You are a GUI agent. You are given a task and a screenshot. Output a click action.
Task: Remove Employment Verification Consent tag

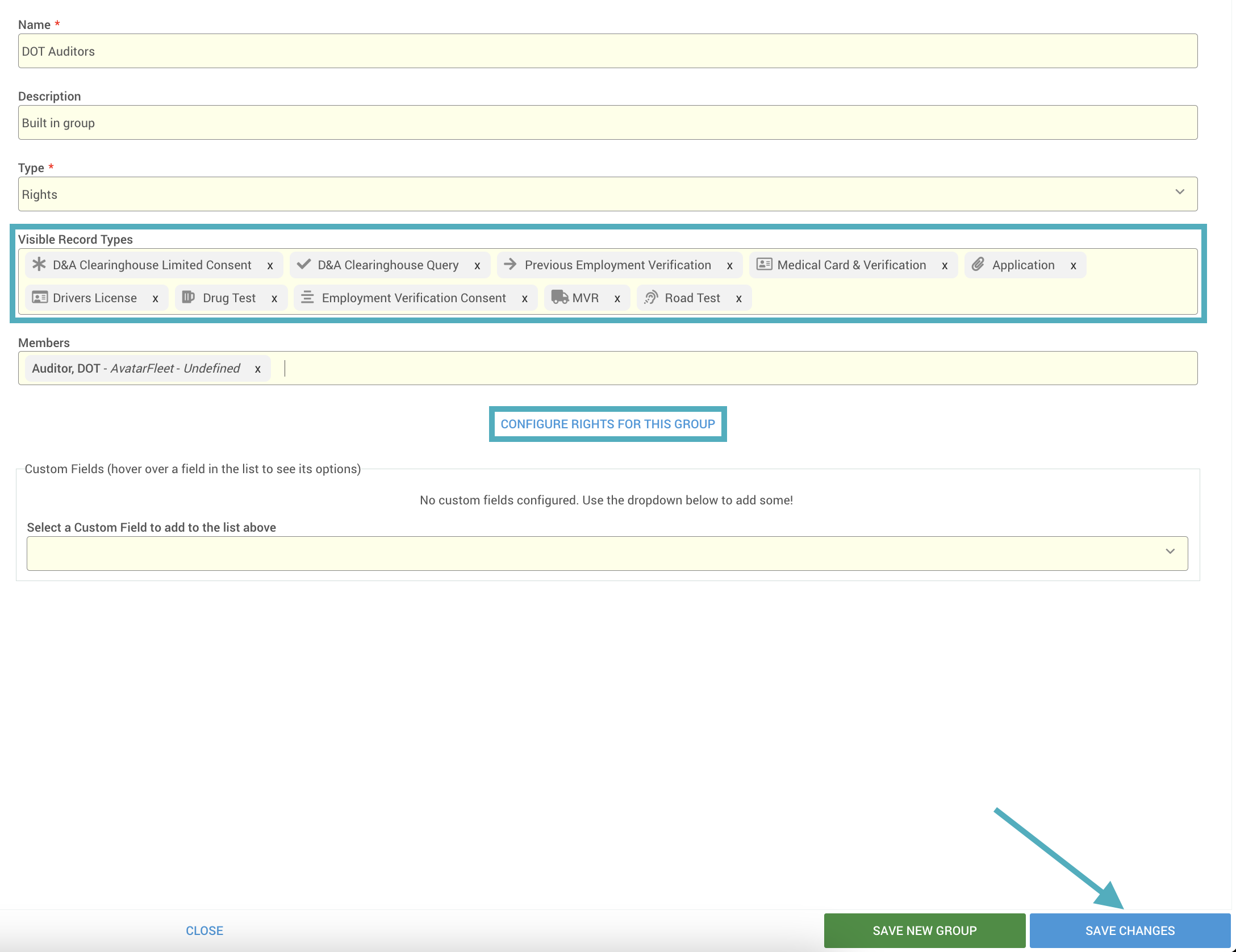pyautogui.click(x=524, y=298)
